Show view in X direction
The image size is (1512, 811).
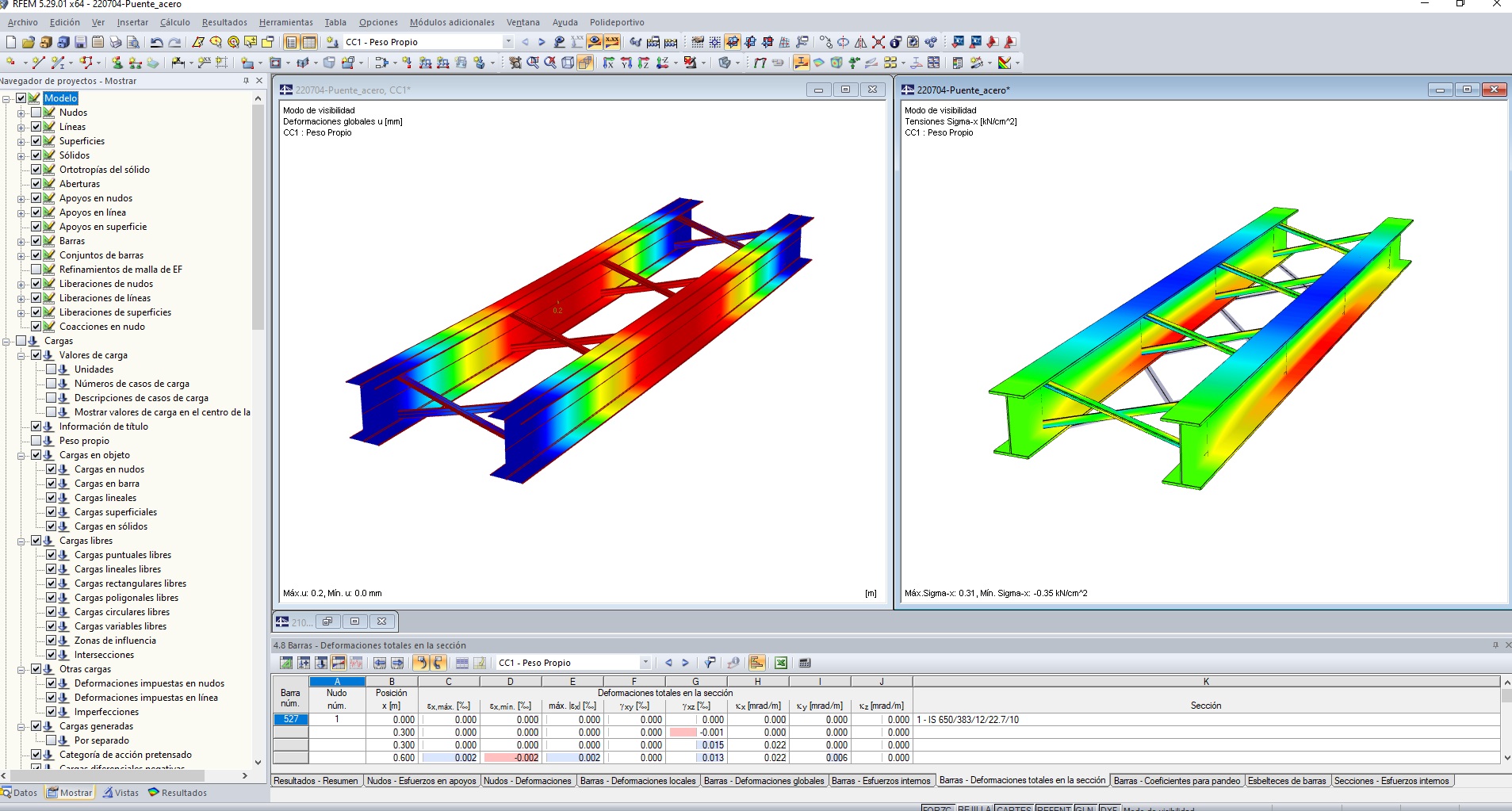click(608, 63)
